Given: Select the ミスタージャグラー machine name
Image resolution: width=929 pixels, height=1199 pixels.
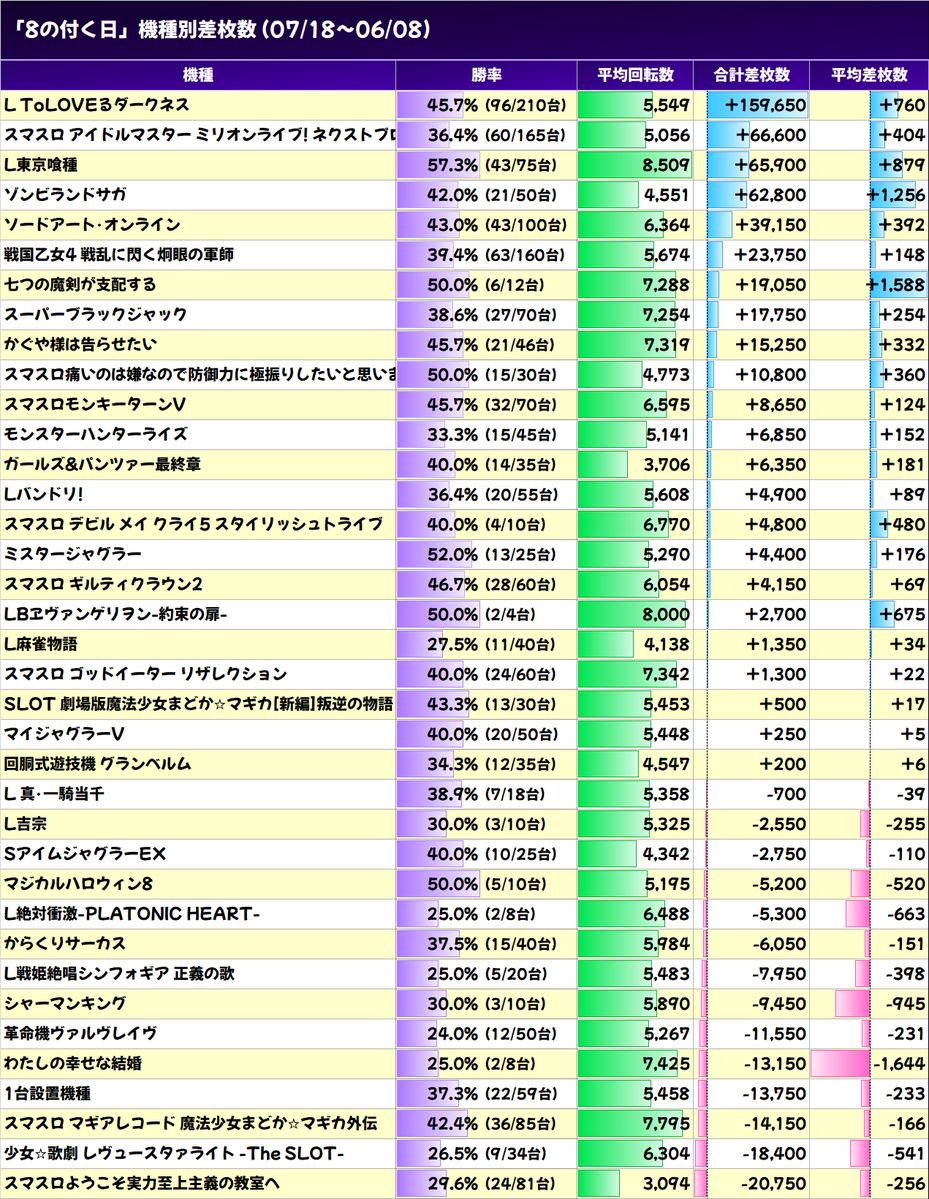Looking at the screenshot, I should (x=73, y=554).
